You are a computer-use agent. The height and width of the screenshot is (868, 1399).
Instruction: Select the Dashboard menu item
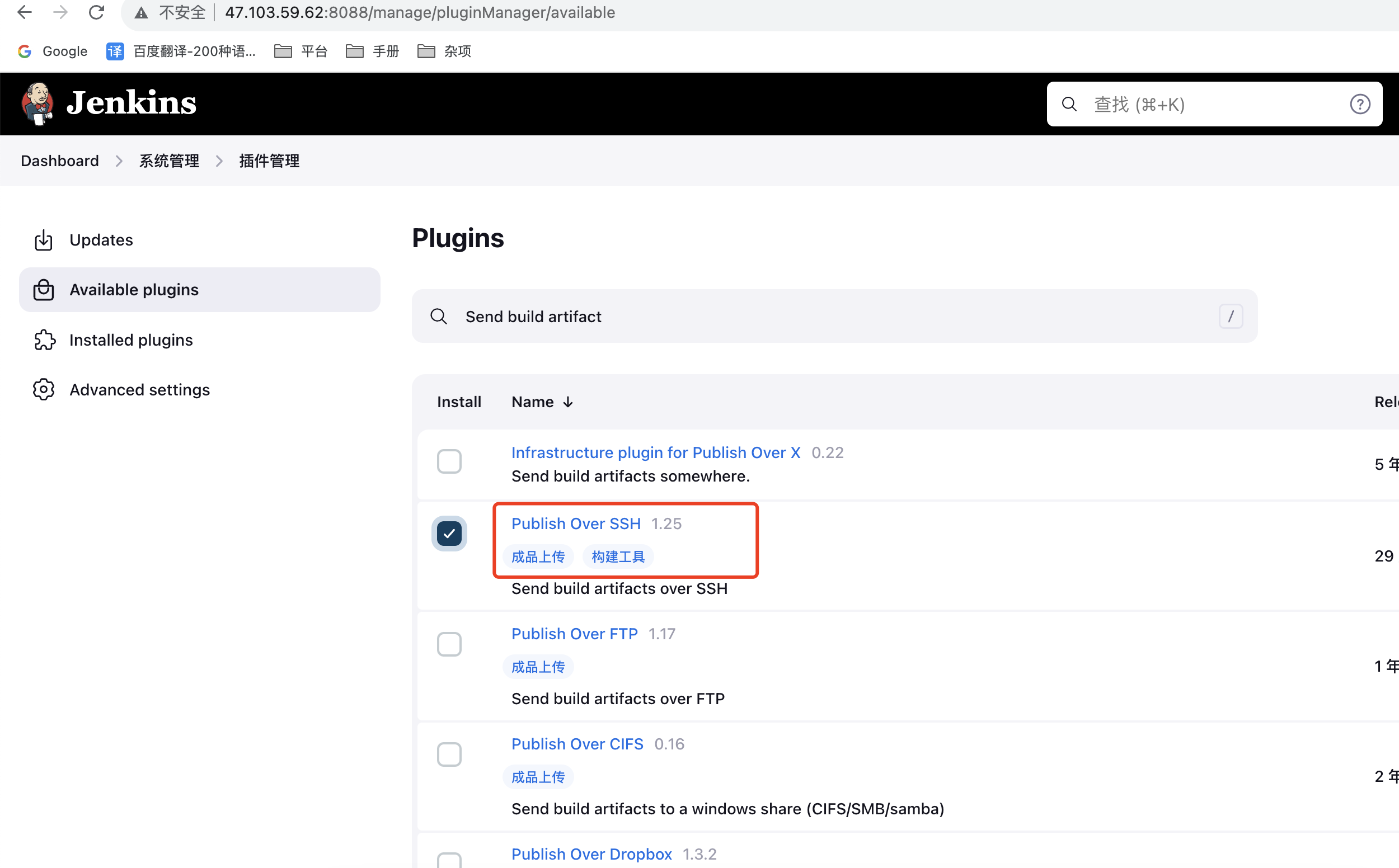click(59, 160)
